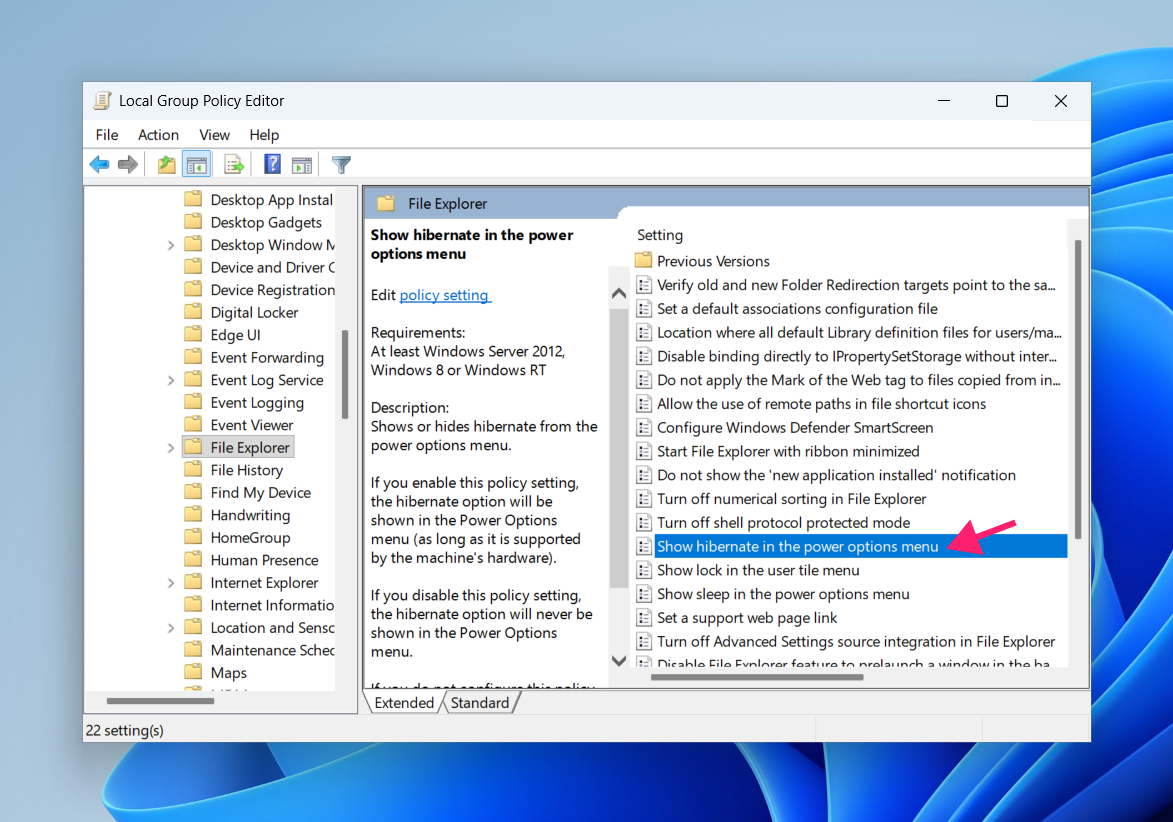Click the policy icon beside Set a default associations configuration file
Viewport: 1173px width, 822px height.
[643, 308]
